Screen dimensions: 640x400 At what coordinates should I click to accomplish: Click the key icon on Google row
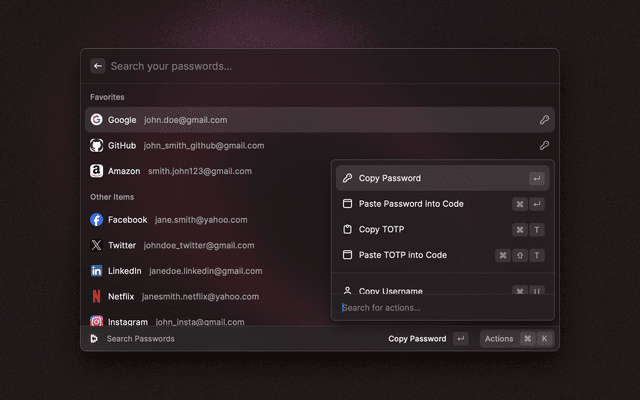pyautogui.click(x=544, y=120)
